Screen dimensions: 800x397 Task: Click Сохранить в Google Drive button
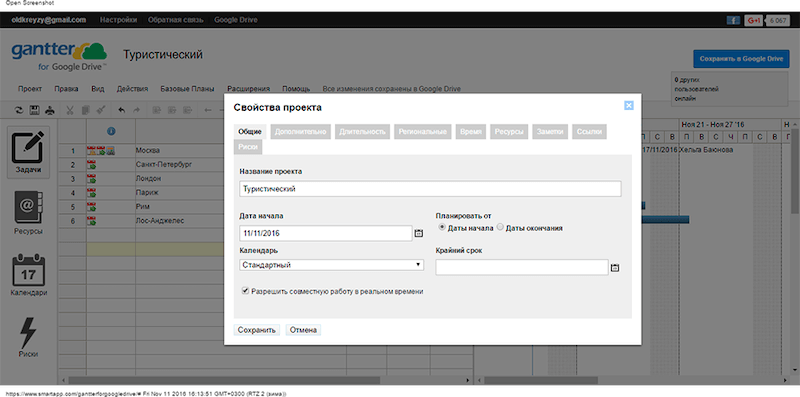pyautogui.click(x=741, y=59)
